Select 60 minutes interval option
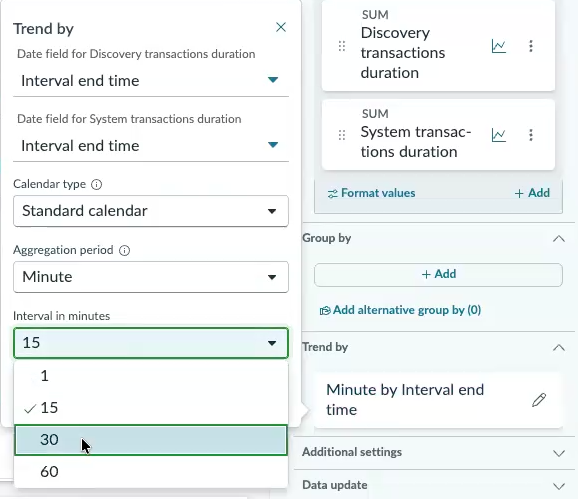The image size is (578, 499). (x=151, y=472)
